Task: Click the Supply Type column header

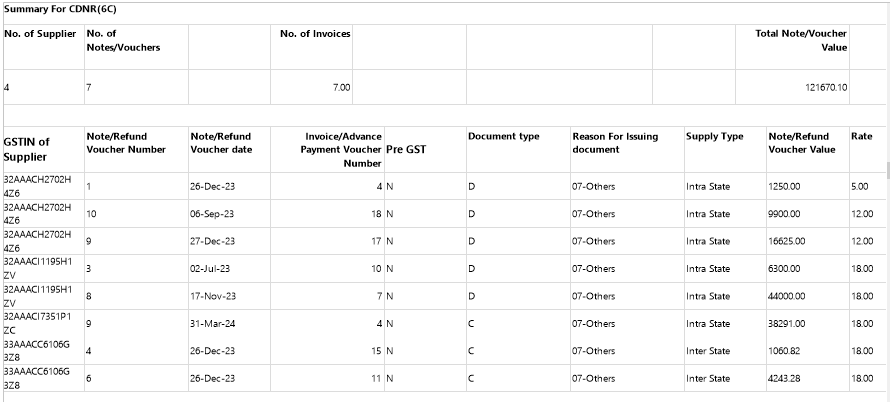Action: pos(714,136)
